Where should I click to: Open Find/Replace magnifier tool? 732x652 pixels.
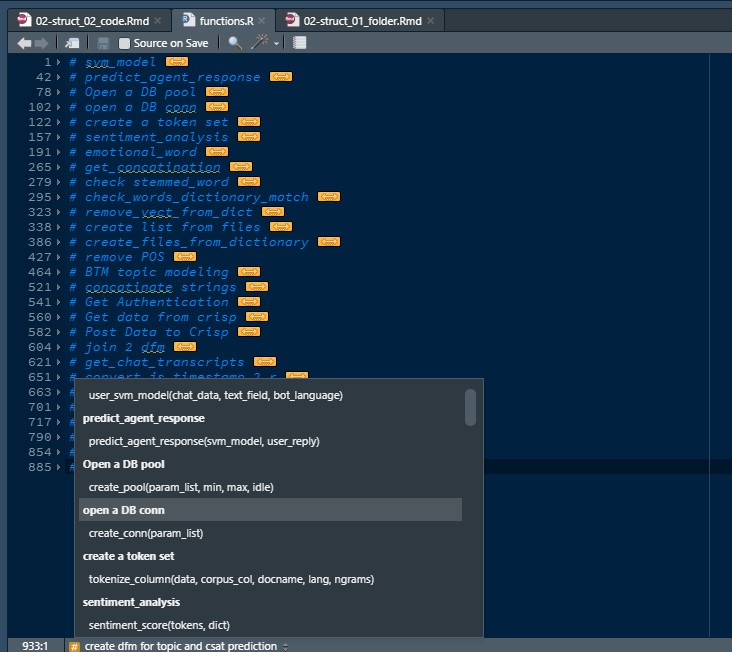tap(235, 43)
